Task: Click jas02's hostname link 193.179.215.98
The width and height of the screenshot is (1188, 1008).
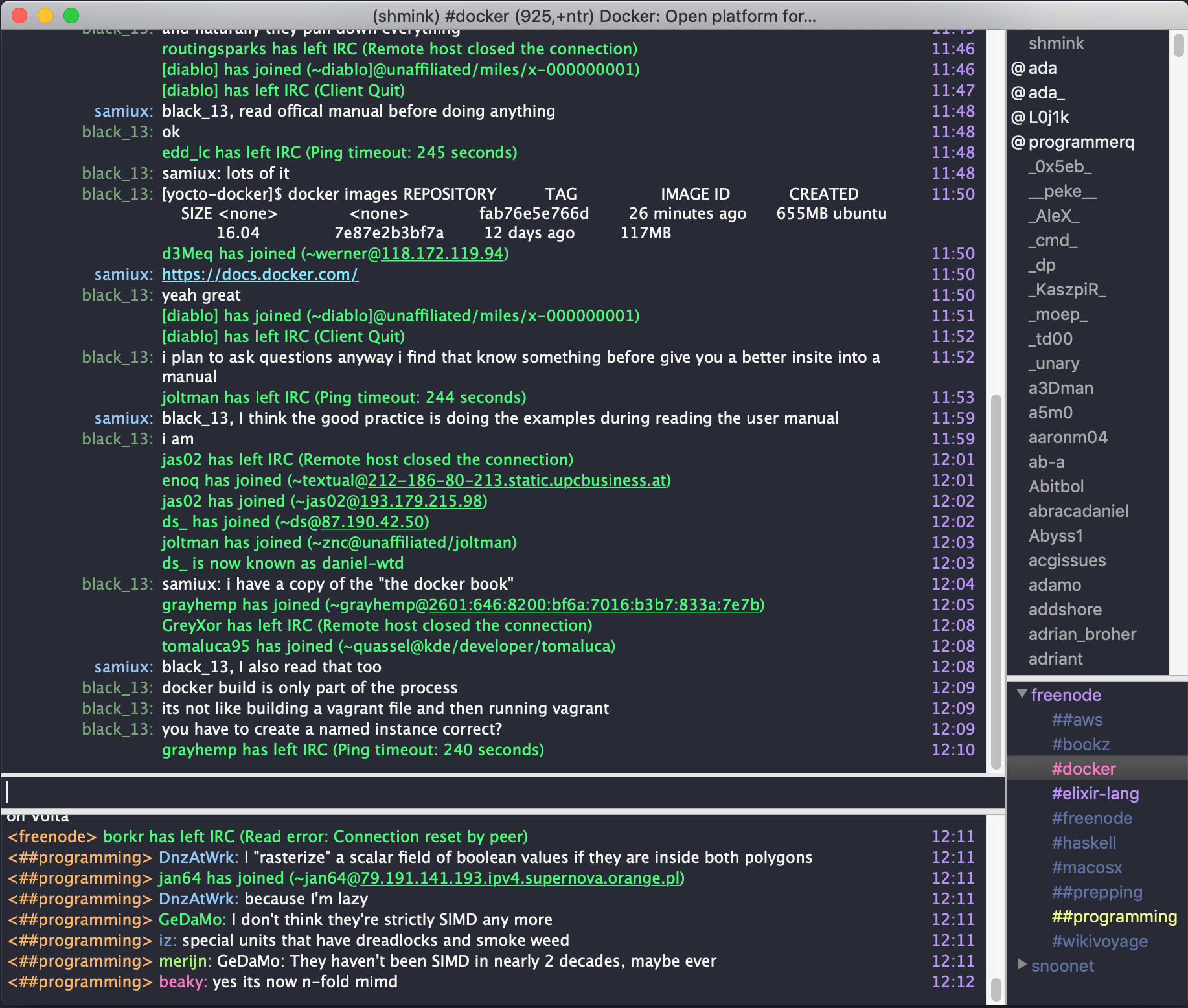Action: tap(422, 501)
